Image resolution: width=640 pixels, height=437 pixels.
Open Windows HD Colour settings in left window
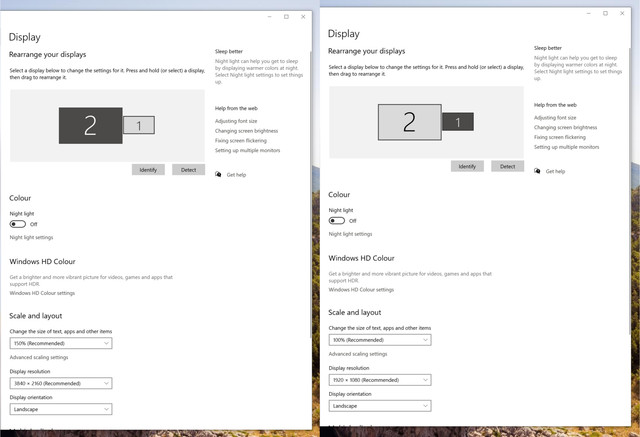(42, 293)
